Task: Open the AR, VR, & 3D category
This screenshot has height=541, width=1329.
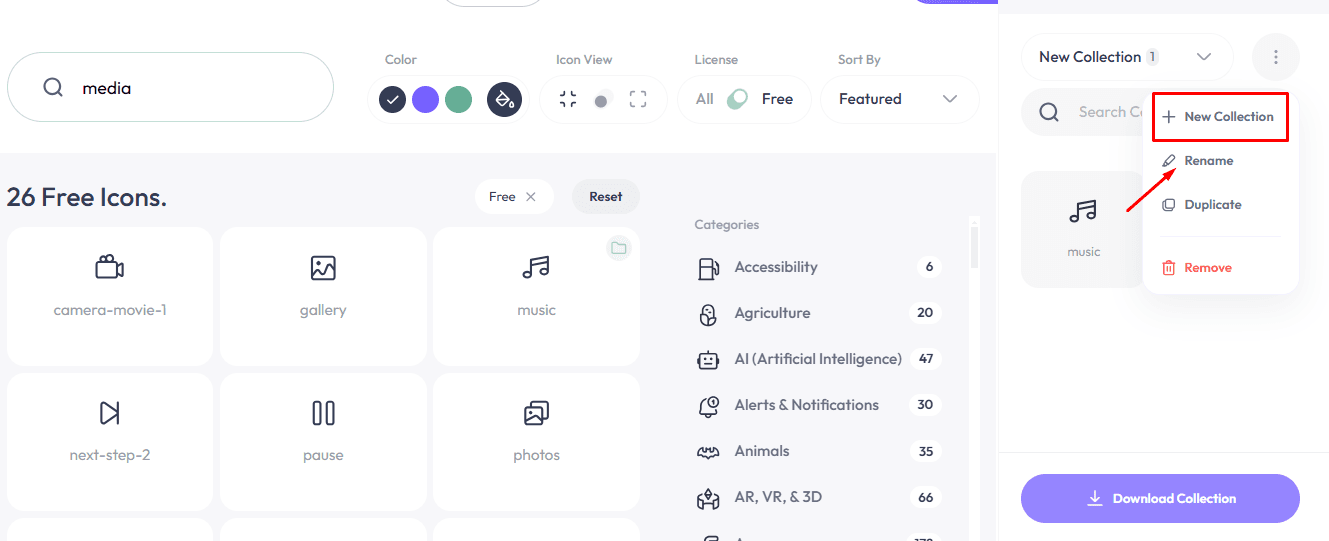Action: click(x=818, y=497)
